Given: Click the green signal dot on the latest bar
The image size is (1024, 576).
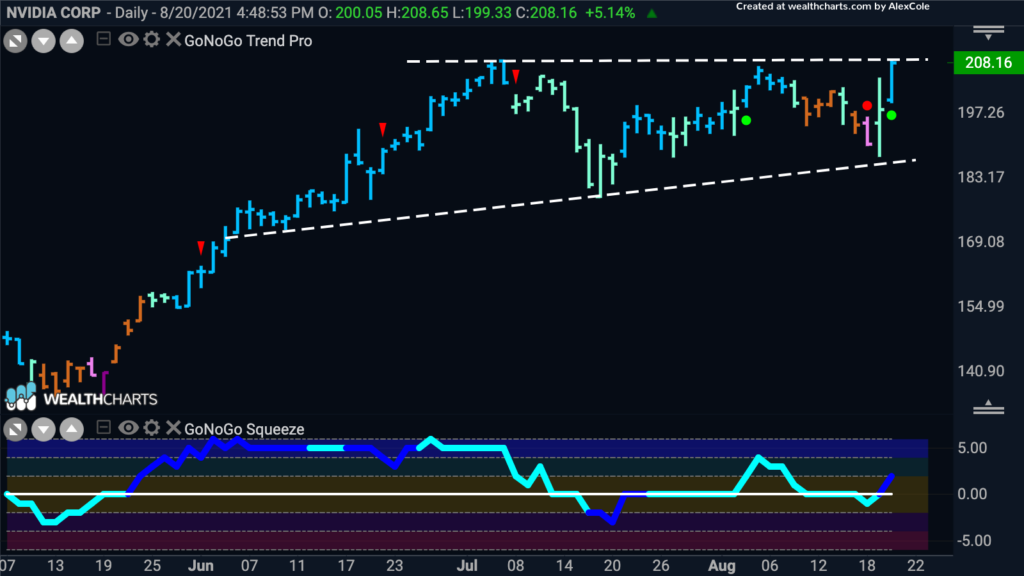Looking at the screenshot, I should coord(891,116).
